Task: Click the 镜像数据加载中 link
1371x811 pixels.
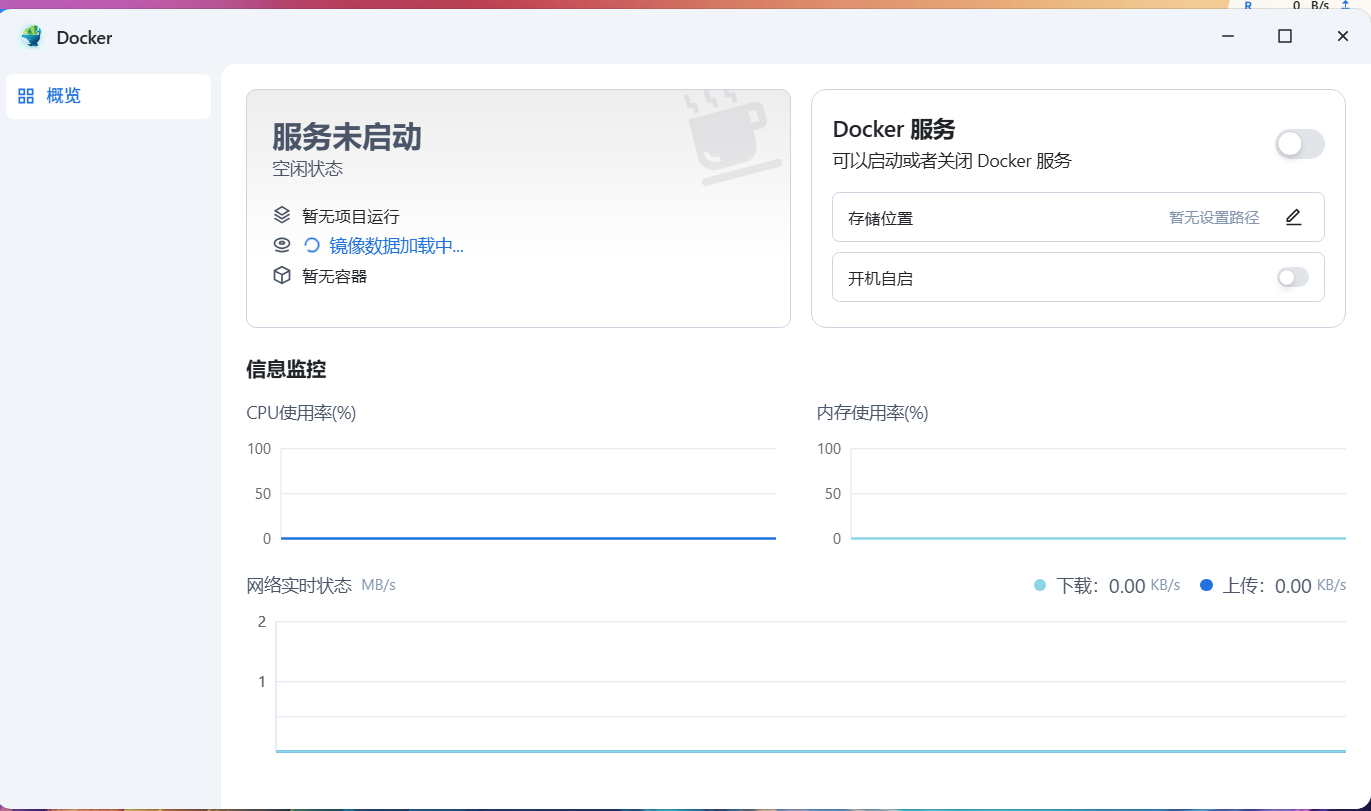Action: [396, 246]
